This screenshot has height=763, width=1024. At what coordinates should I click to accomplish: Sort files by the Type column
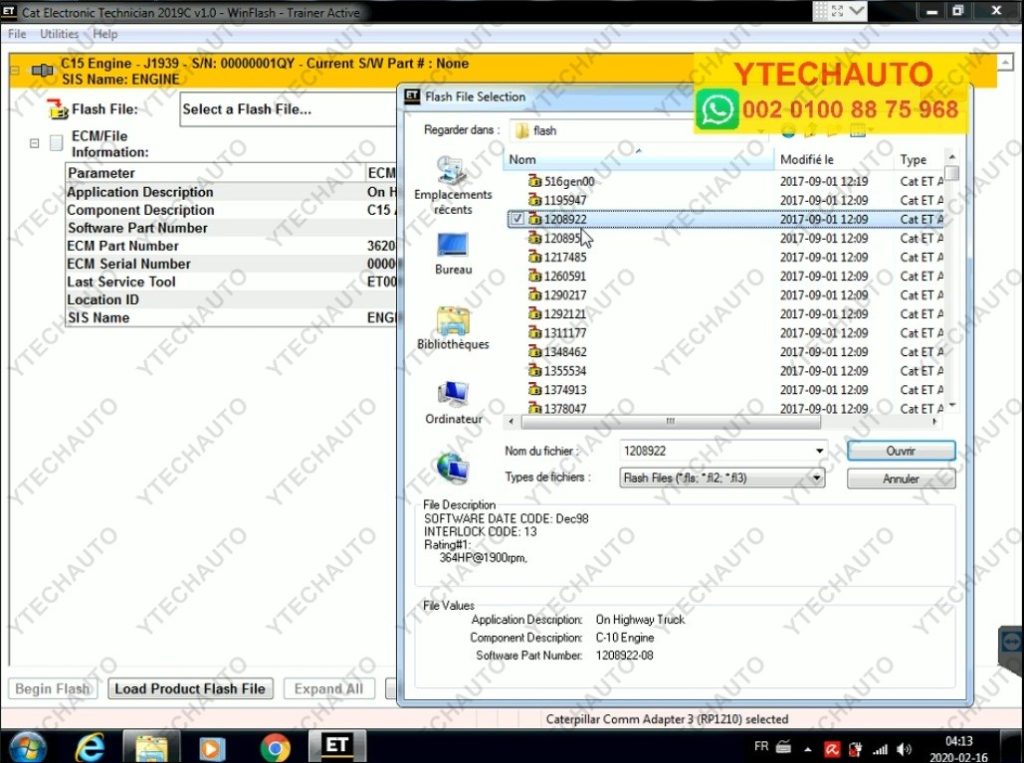pyautogui.click(x=919, y=159)
